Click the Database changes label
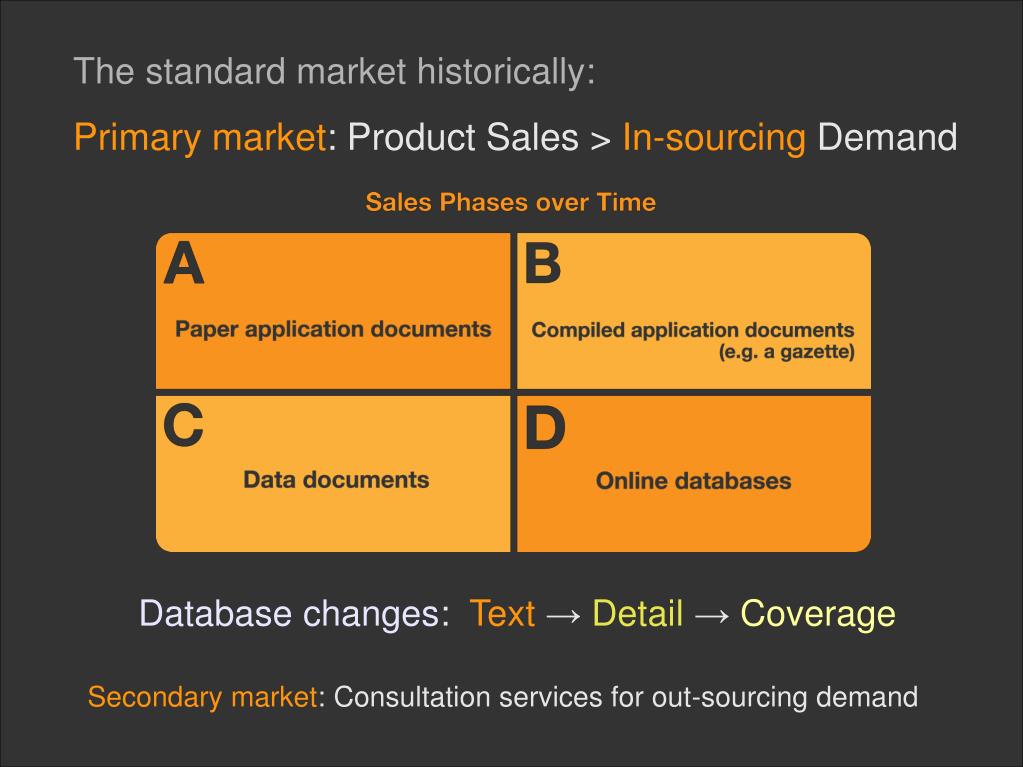 coord(294,614)
